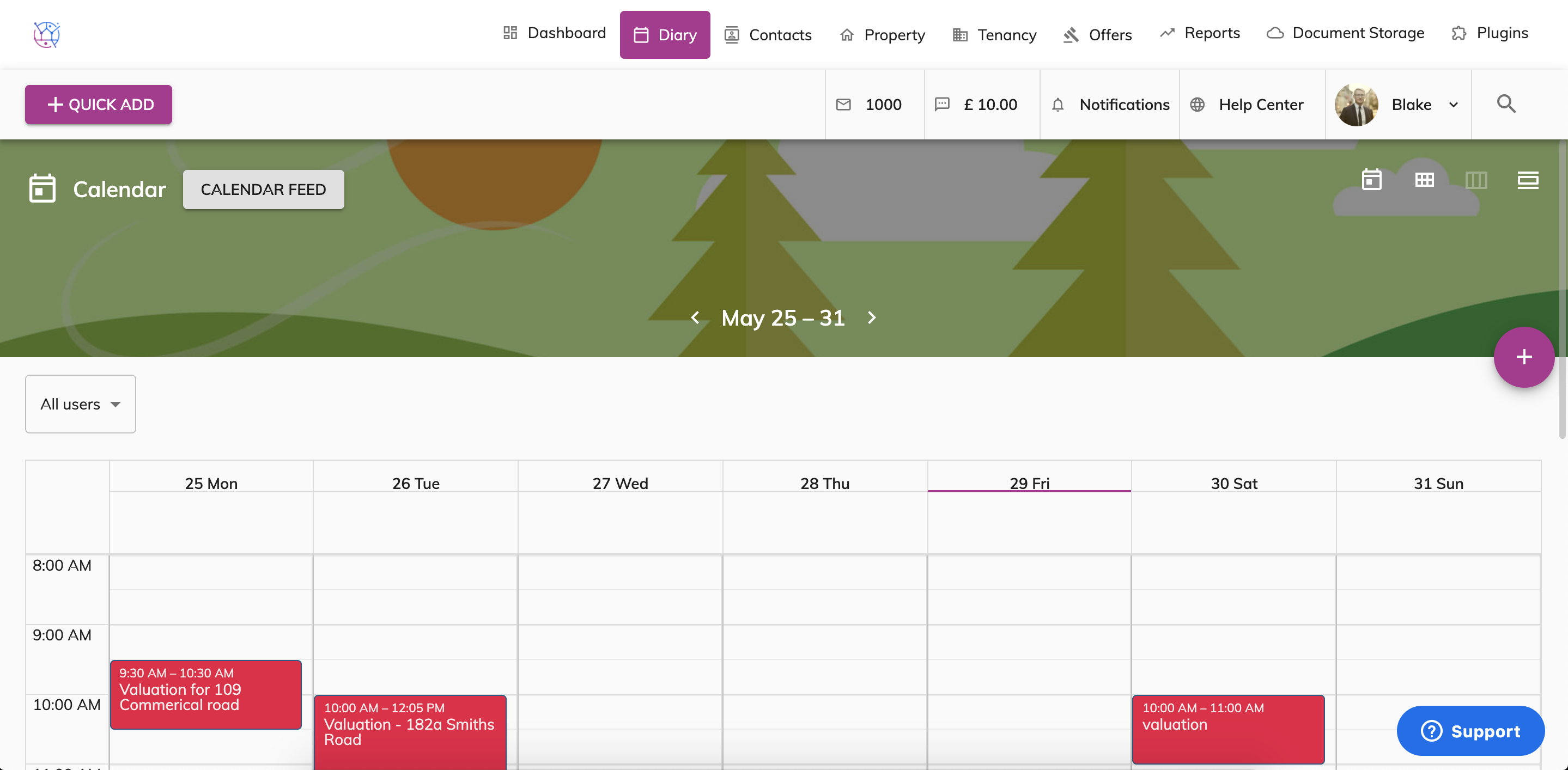The height and width of the screenshot is (770, 1568).
Task: Navigate to the Tenancy section
Action: [x=993, y=34]
